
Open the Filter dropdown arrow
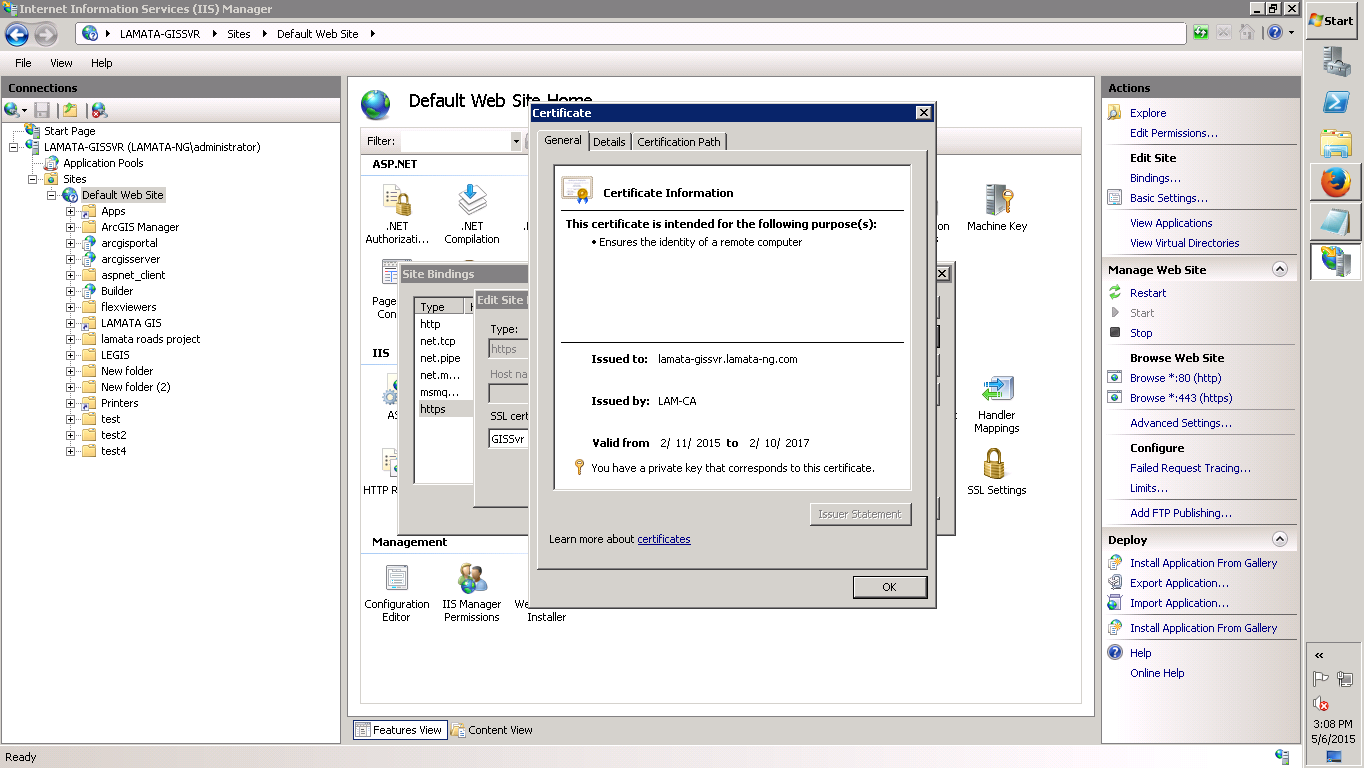[x=516, y=142]
